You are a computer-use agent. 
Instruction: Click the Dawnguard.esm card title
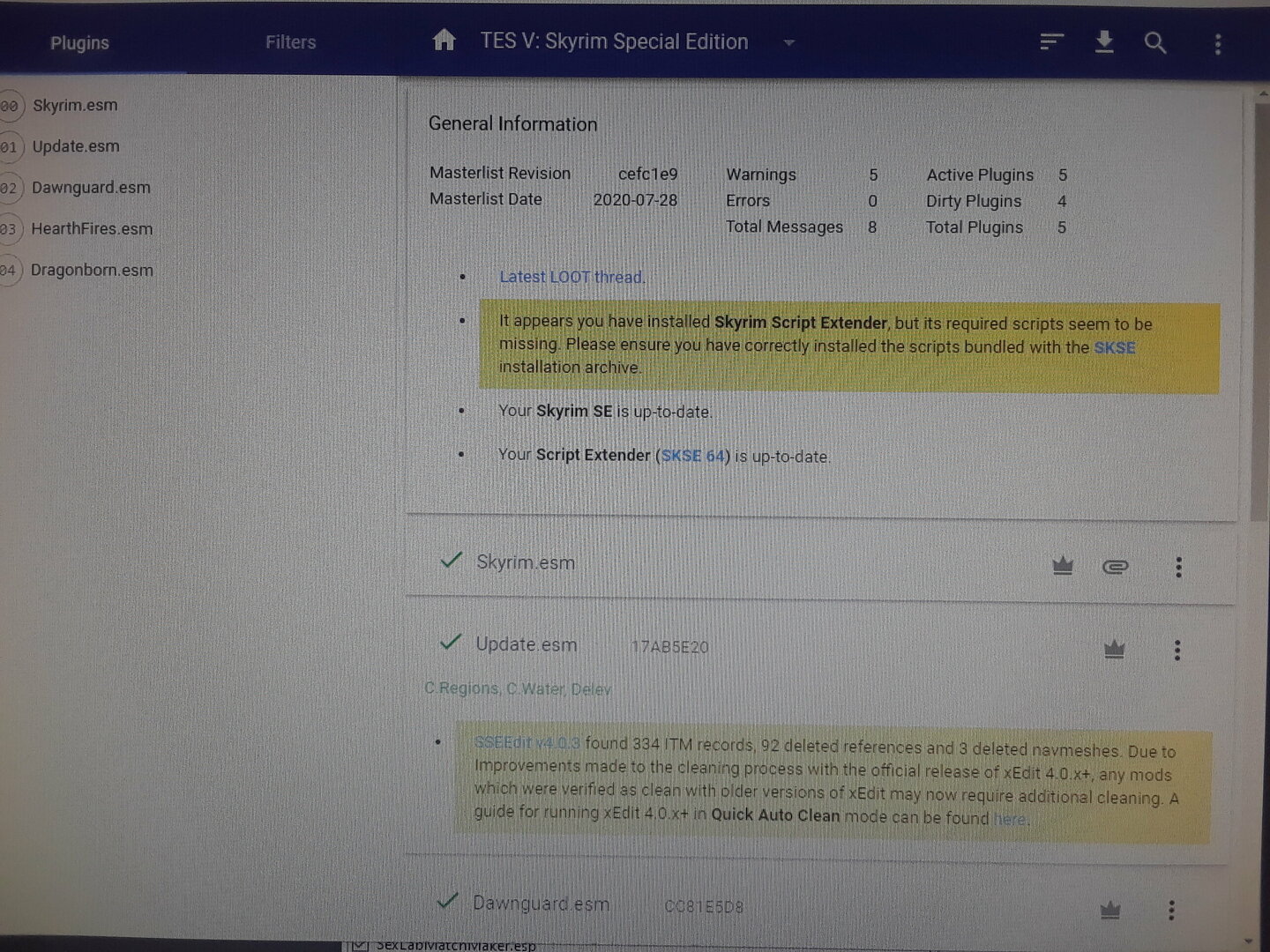pyautogui.click(x=541, y=904)
